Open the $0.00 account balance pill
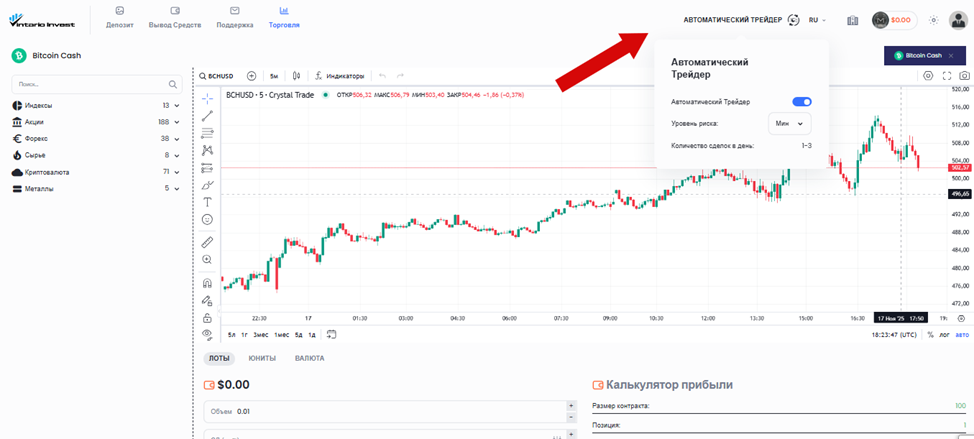The image size is (974, 439). tap(894, 20)
